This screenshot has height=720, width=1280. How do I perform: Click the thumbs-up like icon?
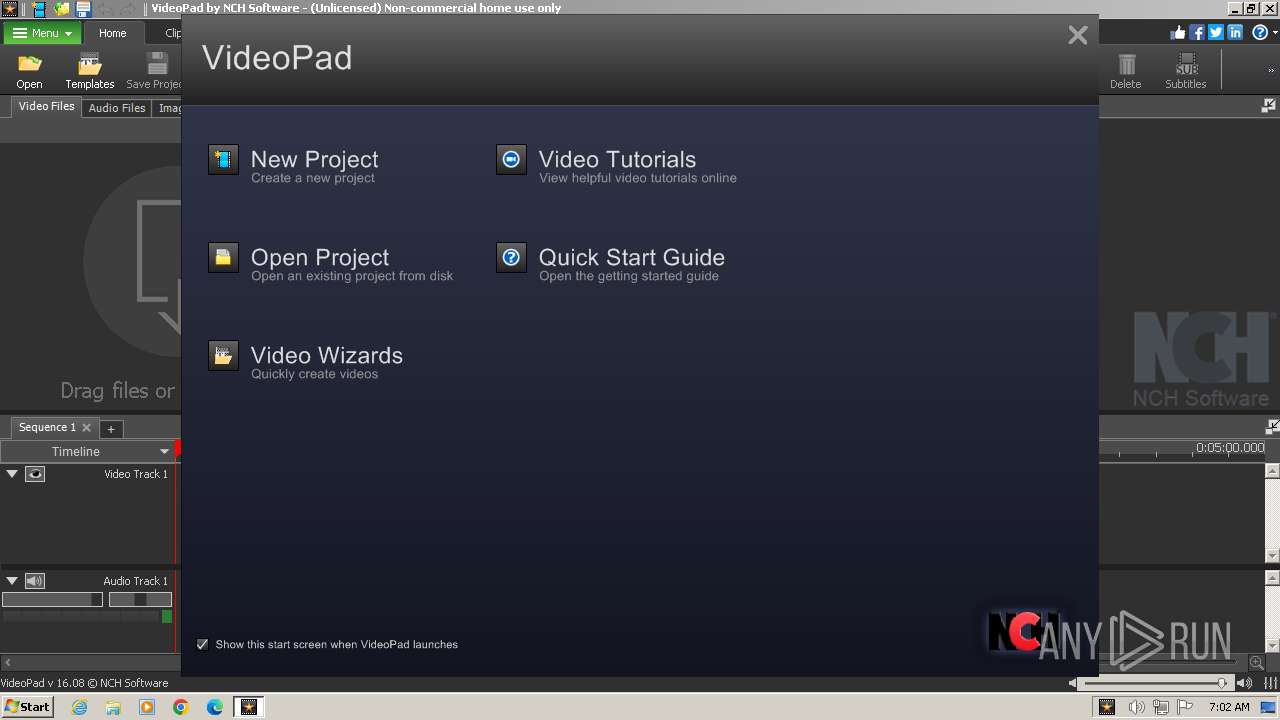pyautogui.click(x=1178, y=33)
